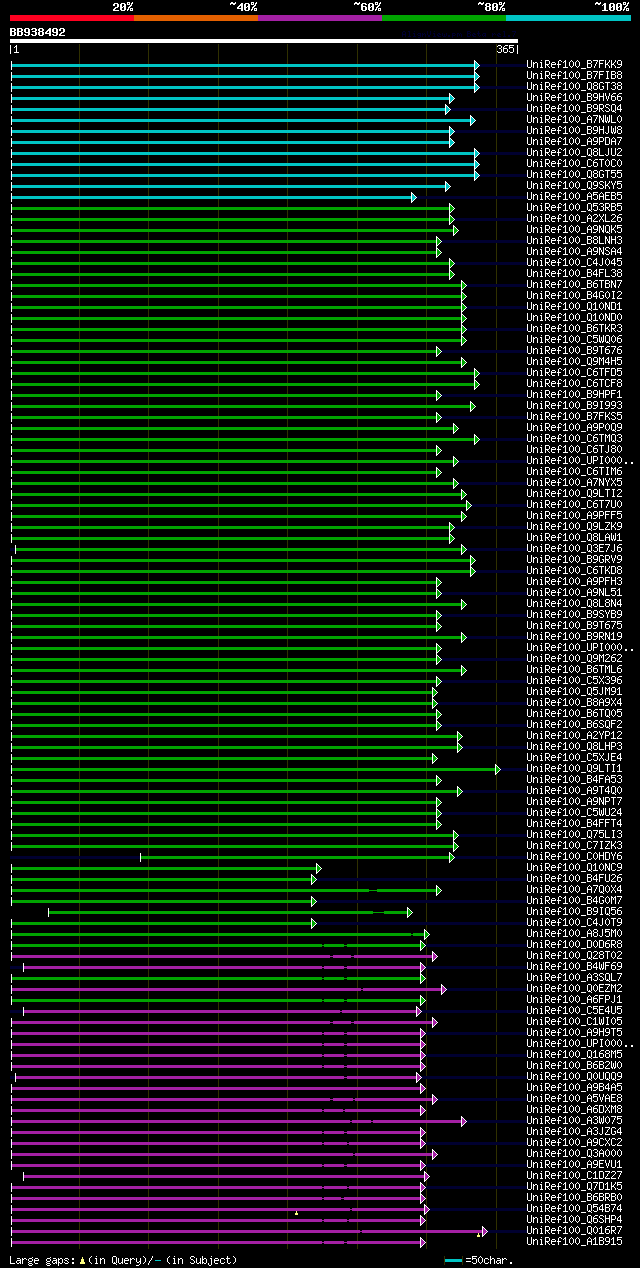Click the UniRef100_A5VAE8 label

point(574,1099)
